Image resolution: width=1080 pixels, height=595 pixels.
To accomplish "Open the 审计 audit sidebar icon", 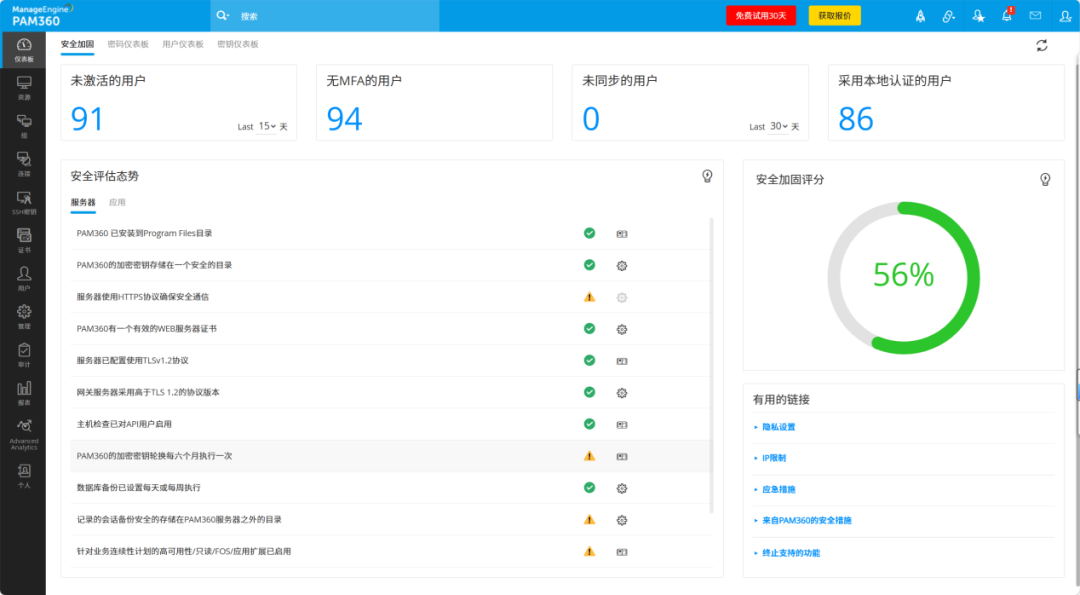I will tap(23, 354).
